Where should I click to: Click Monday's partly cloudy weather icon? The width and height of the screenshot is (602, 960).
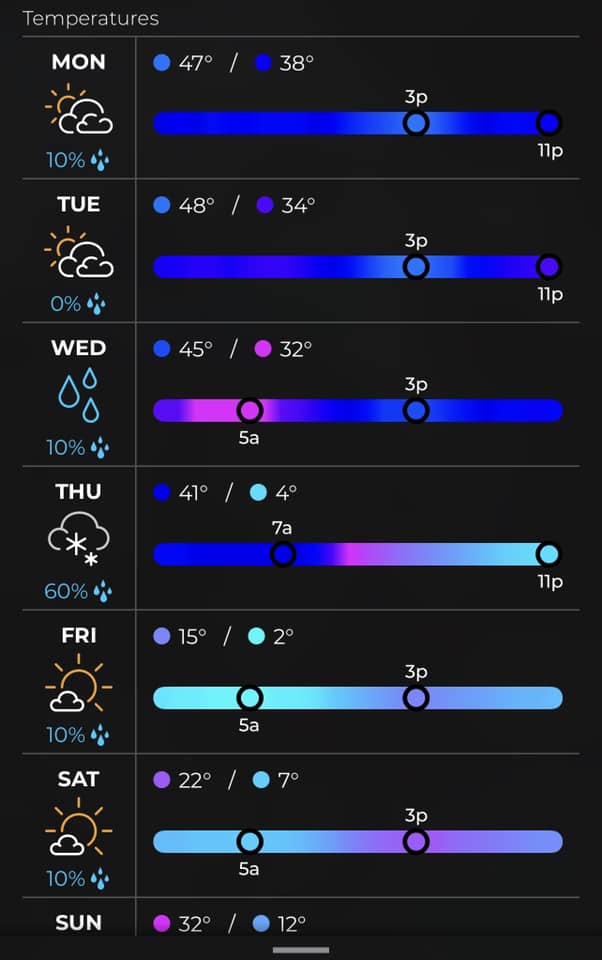(x=79, y=112)
